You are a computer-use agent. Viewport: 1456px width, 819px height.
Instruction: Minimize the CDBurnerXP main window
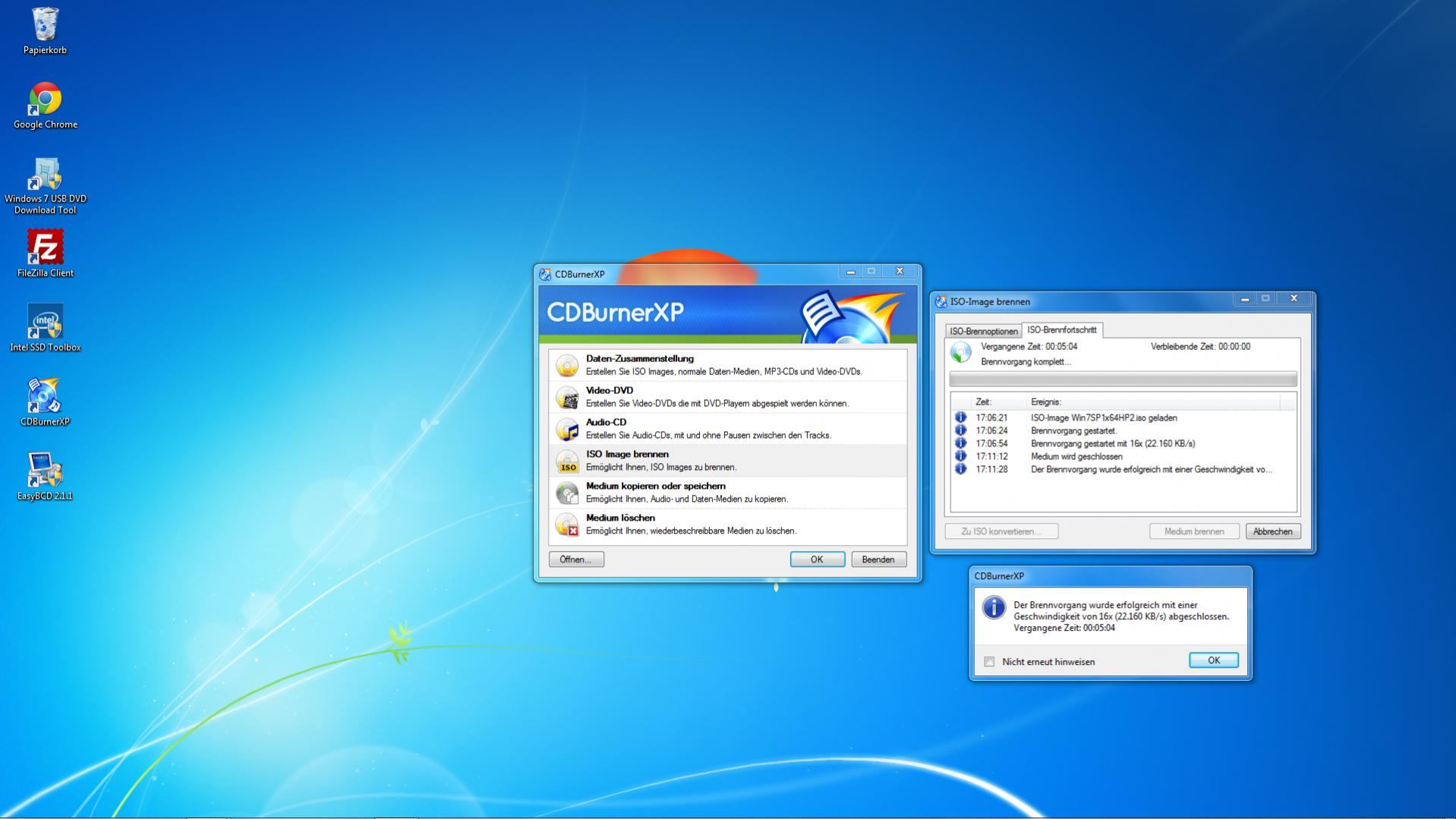pos(850,272)
